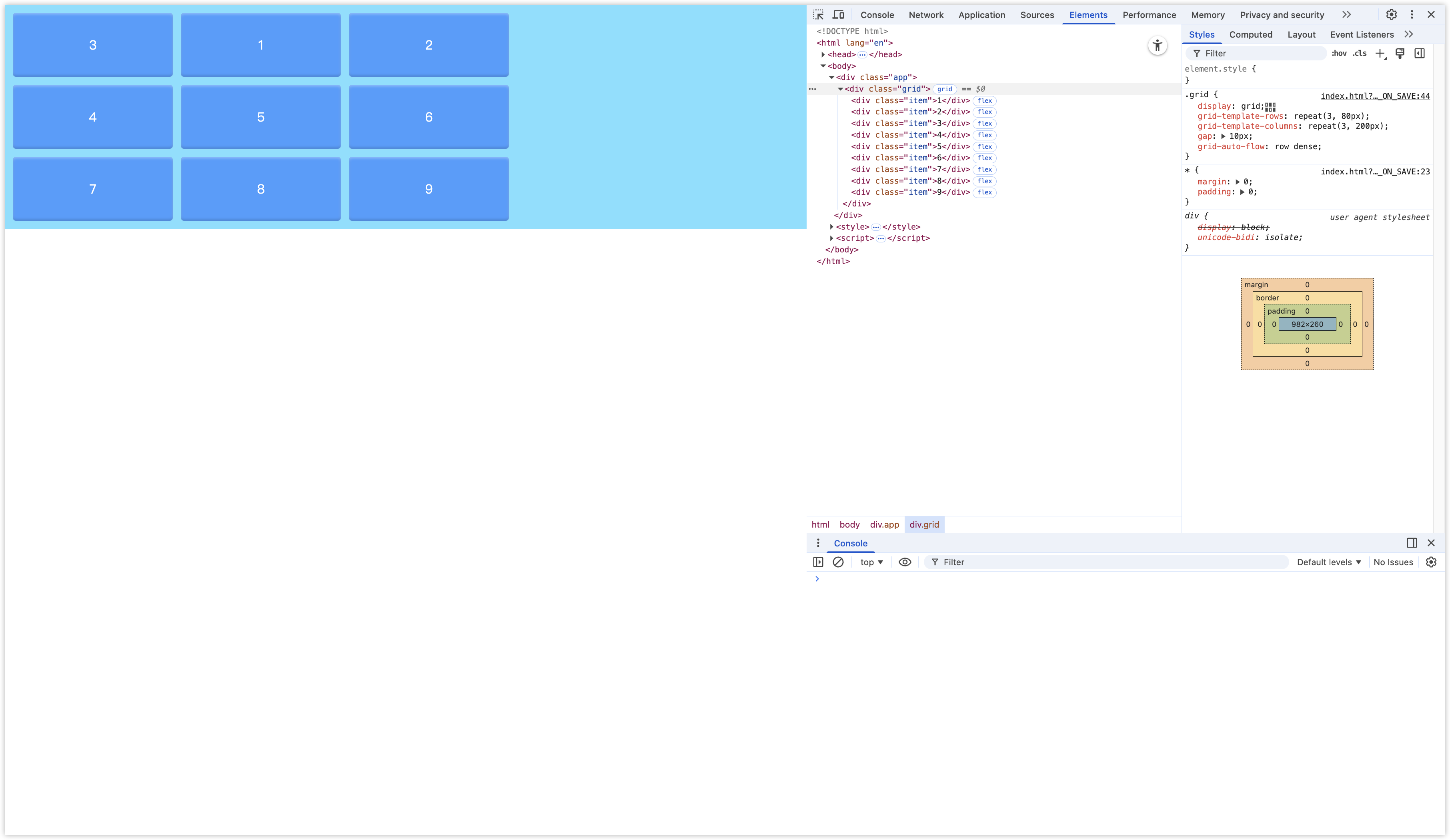Open the accessibility tree button
1450x840 pixels.
coord(1157,46)
